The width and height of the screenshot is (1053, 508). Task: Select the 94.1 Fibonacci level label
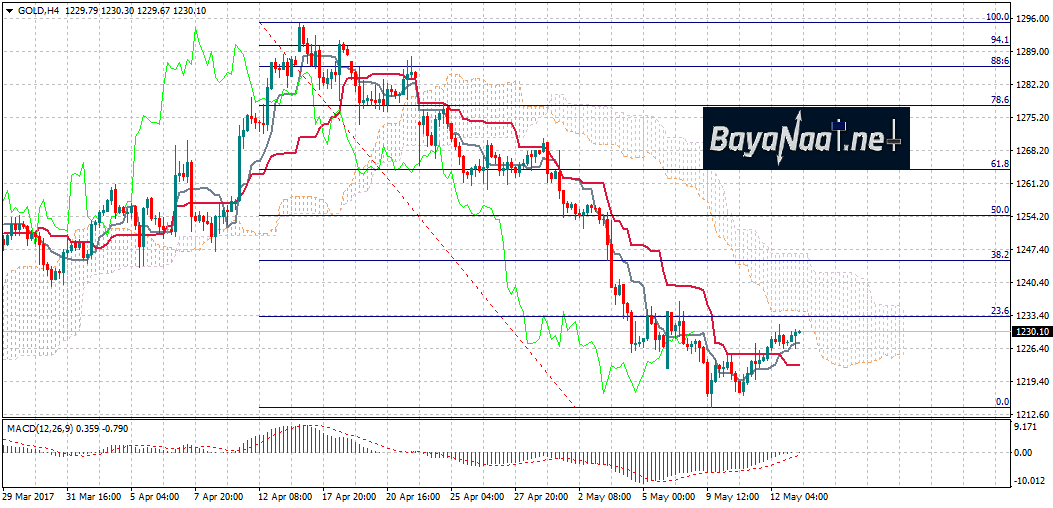997,39
